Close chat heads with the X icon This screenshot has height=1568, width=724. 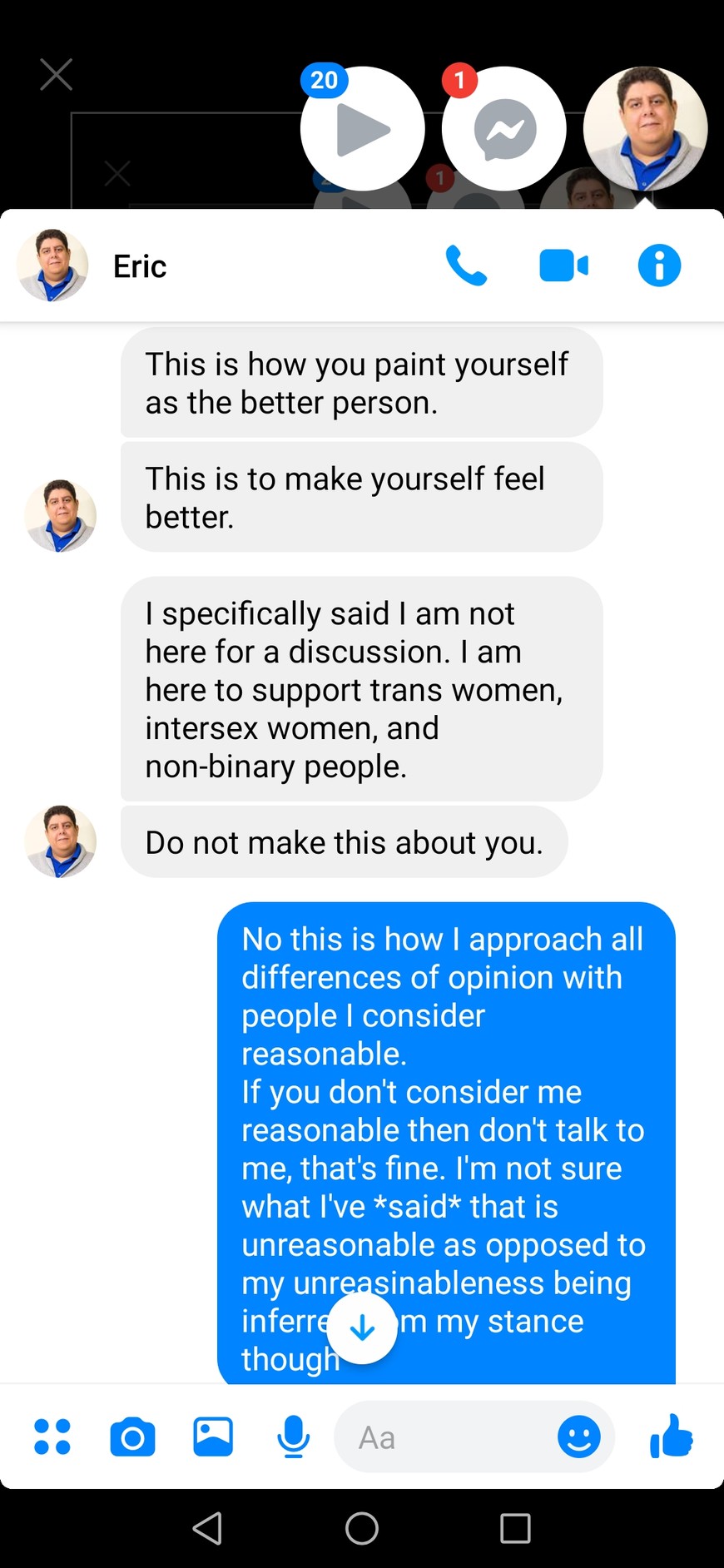pyautogui.click(x=57, y=74)
